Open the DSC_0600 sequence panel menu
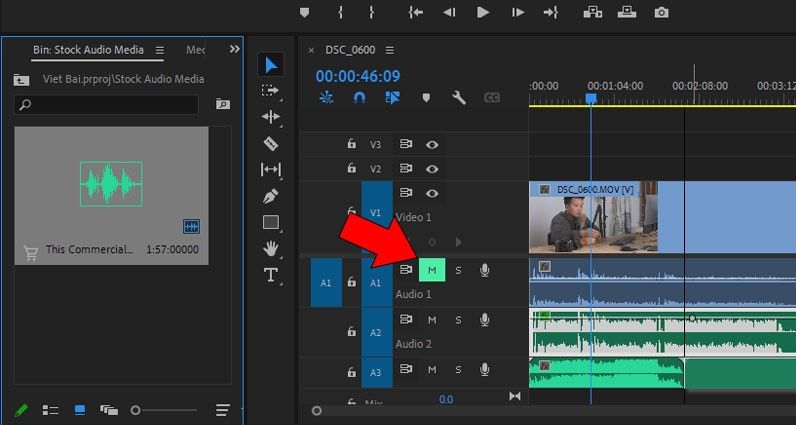This screenshot has width=796, height=425. [x=389, y=50]
